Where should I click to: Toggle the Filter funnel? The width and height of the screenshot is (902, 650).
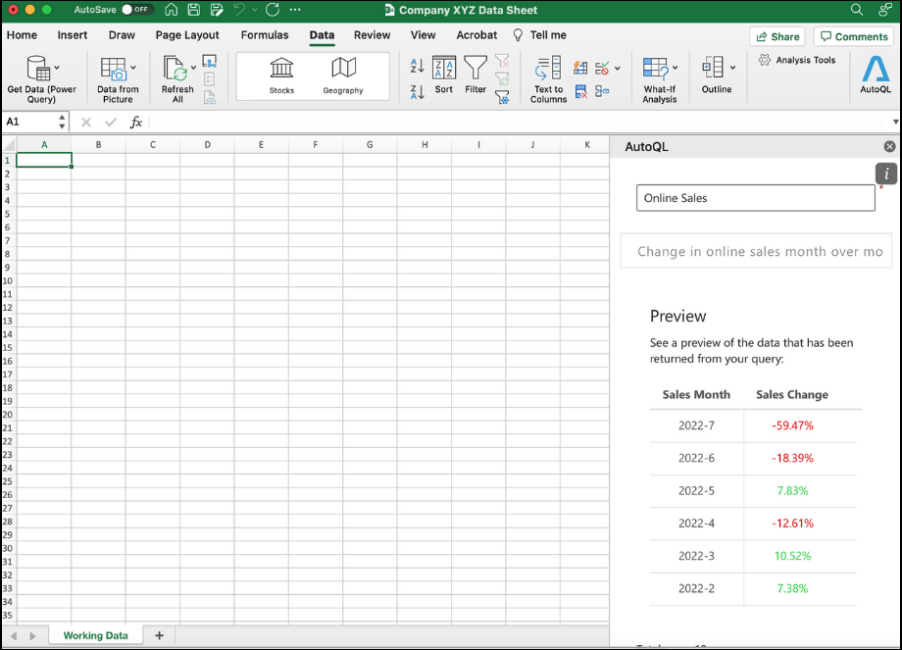[x=475, y=75]
